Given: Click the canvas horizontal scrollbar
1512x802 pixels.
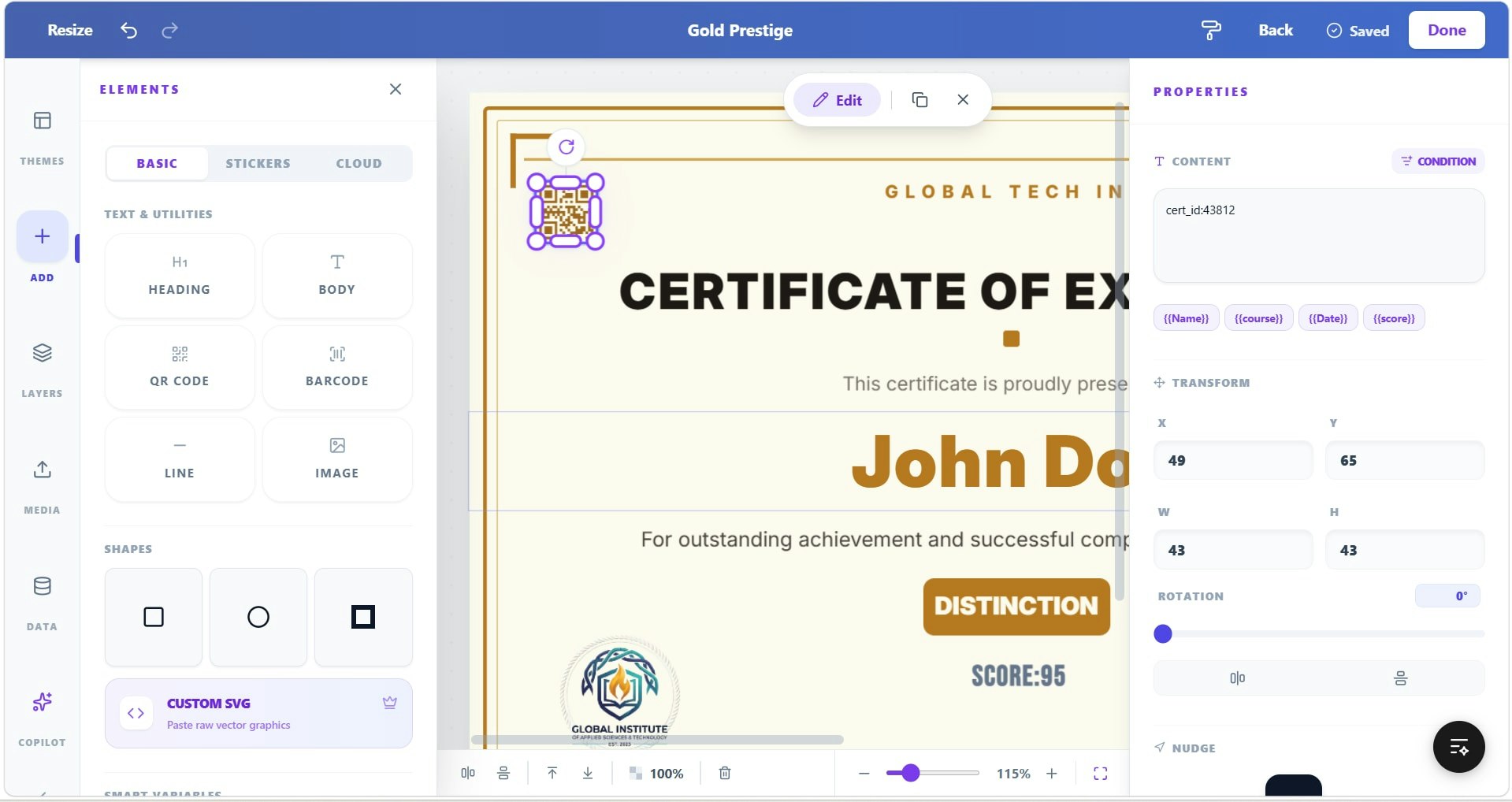Looking at the screenshot, I should click(x=657, y=740).
